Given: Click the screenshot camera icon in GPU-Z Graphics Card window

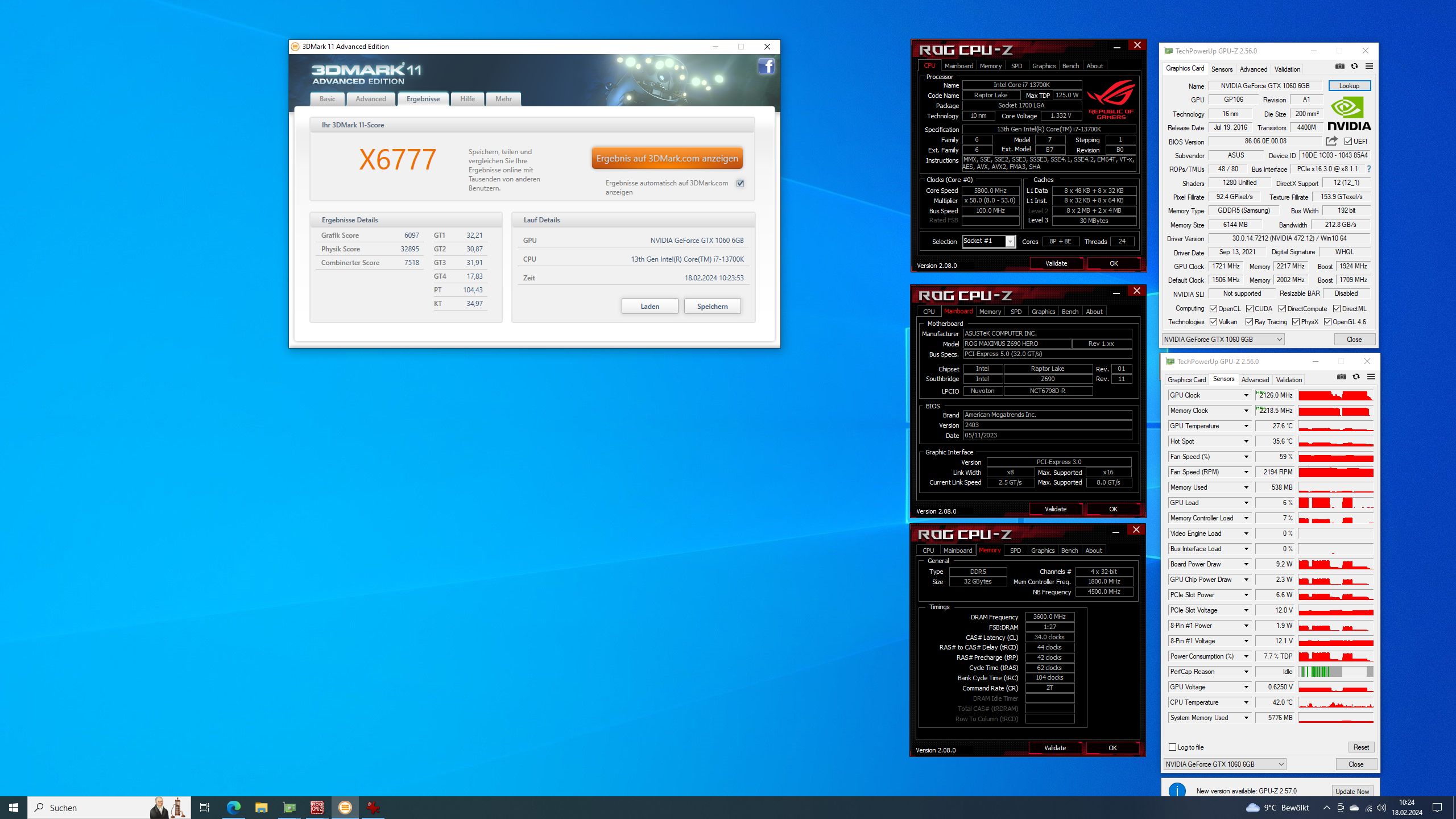Looking at the screenshot, I should tap(1340, 67).
